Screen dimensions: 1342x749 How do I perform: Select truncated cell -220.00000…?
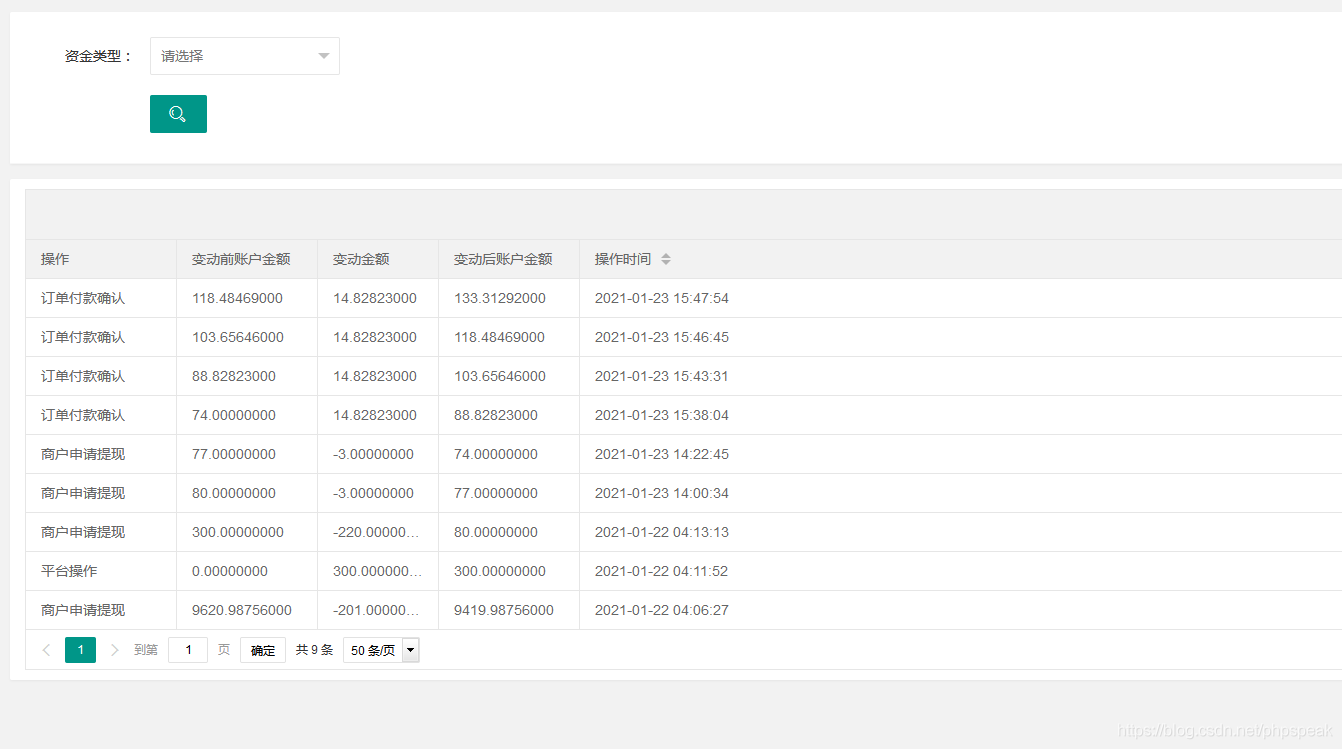click(x=377, y=532)
